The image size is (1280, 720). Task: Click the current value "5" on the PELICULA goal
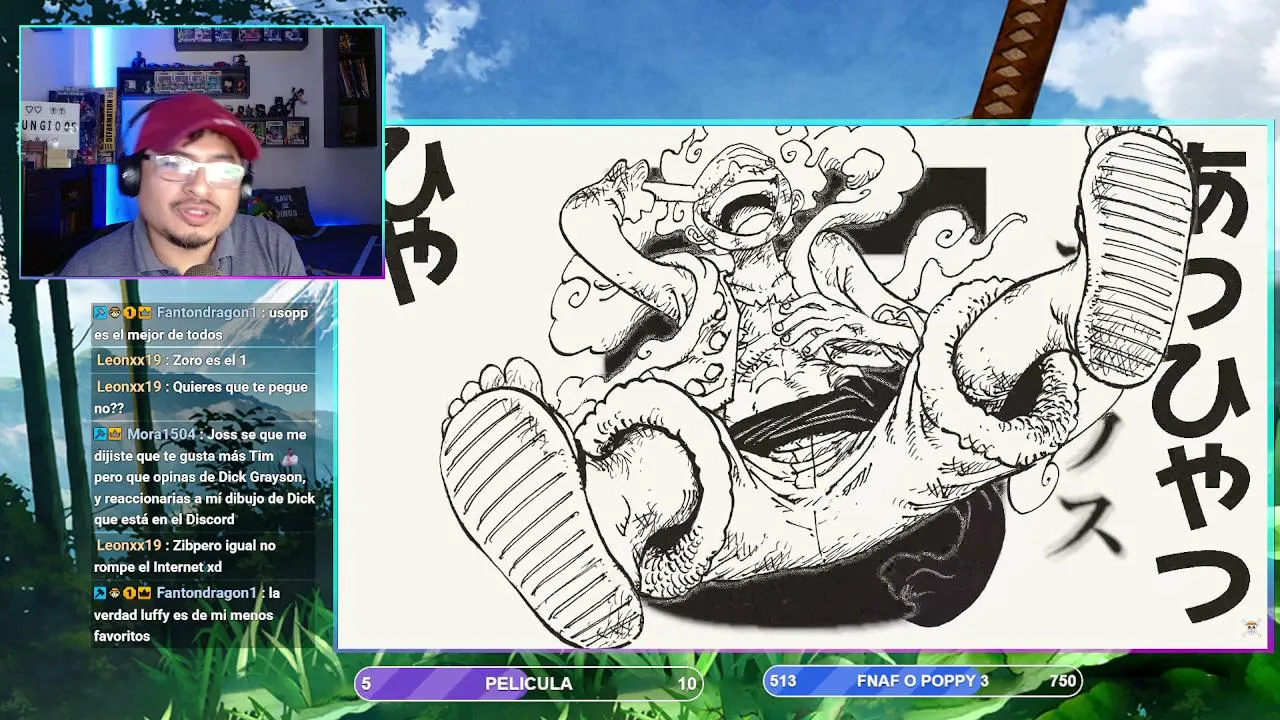[367, 684]
